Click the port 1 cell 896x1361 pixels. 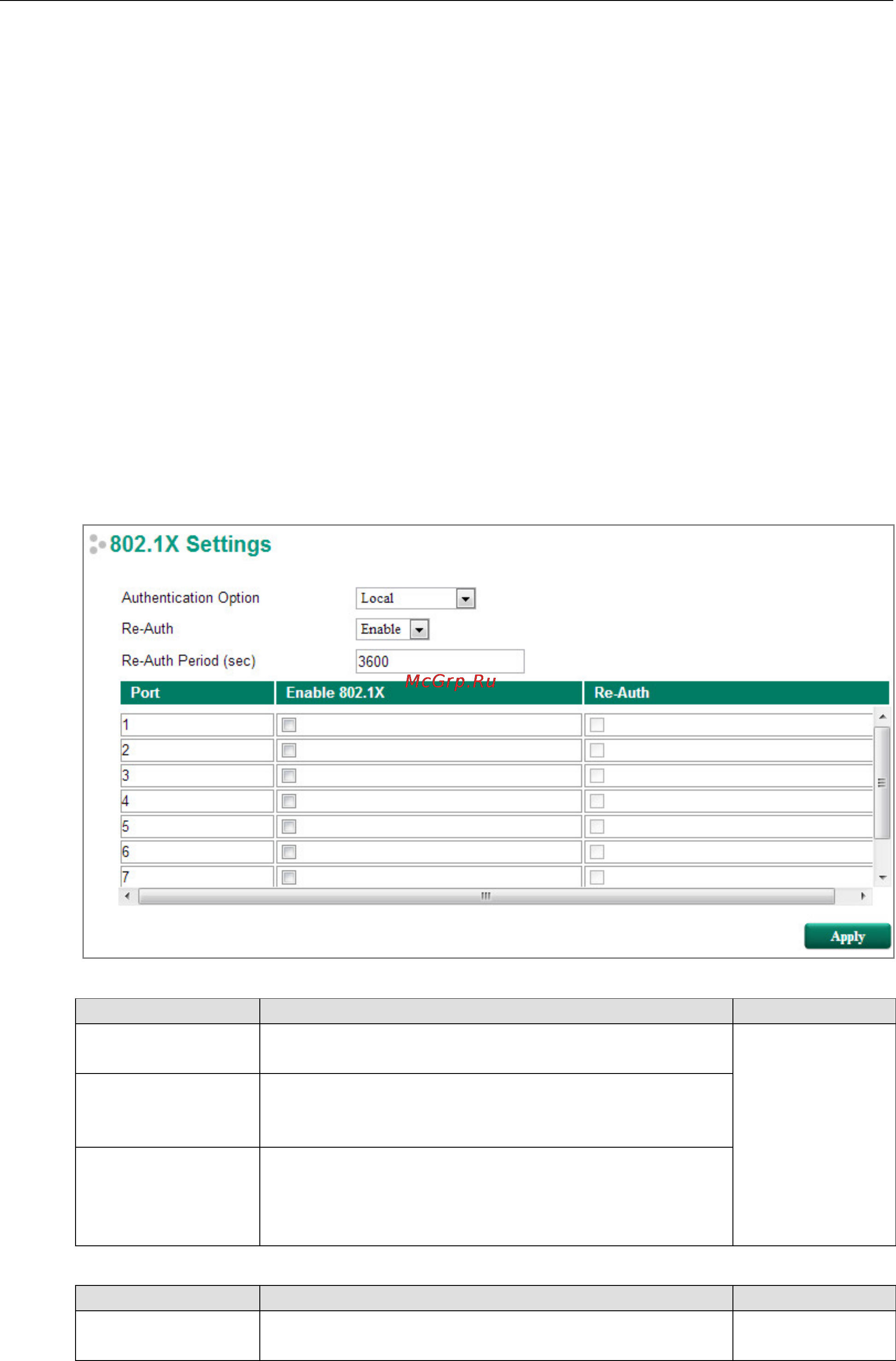197,725
